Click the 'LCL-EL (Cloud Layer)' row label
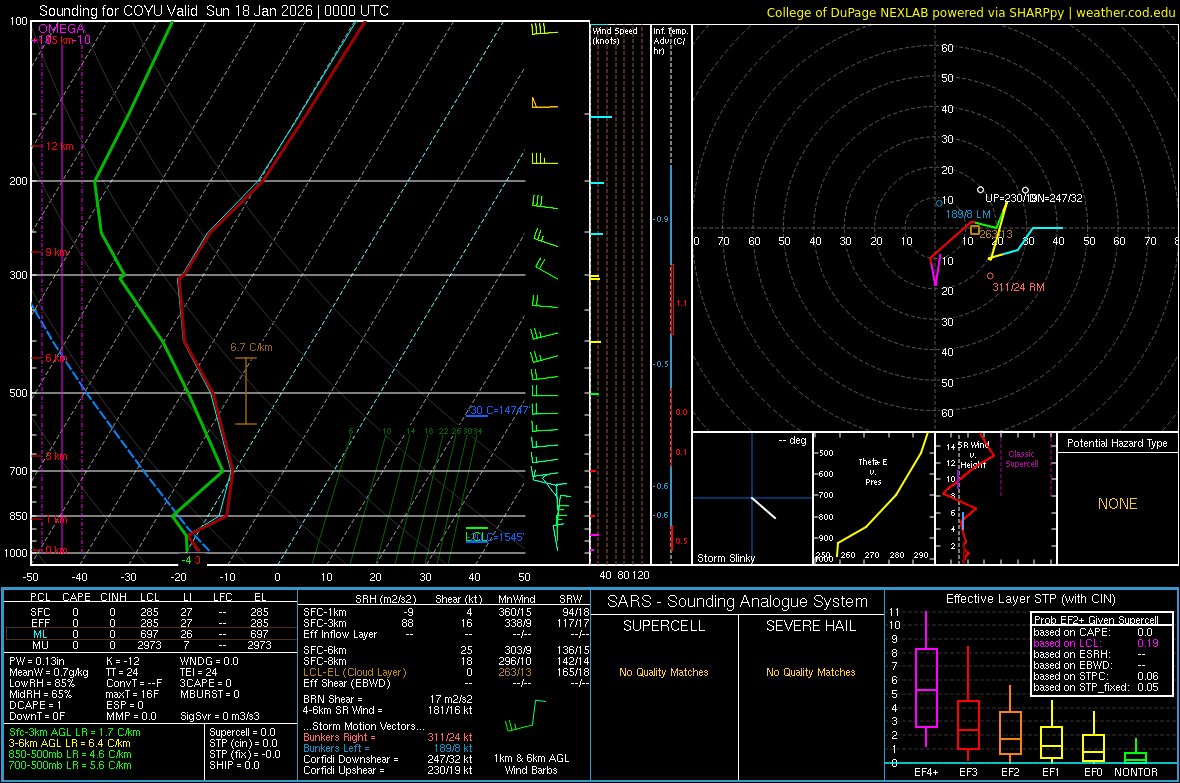Image resolution: width=1180 pixels, height=783 pixels. pos(354,672)
